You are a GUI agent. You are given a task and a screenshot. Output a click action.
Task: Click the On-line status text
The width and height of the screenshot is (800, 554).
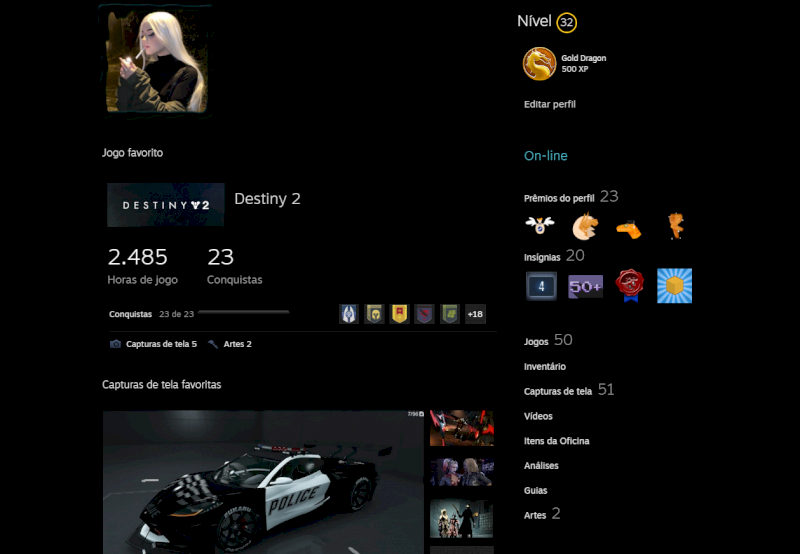(x=545, y=156)
